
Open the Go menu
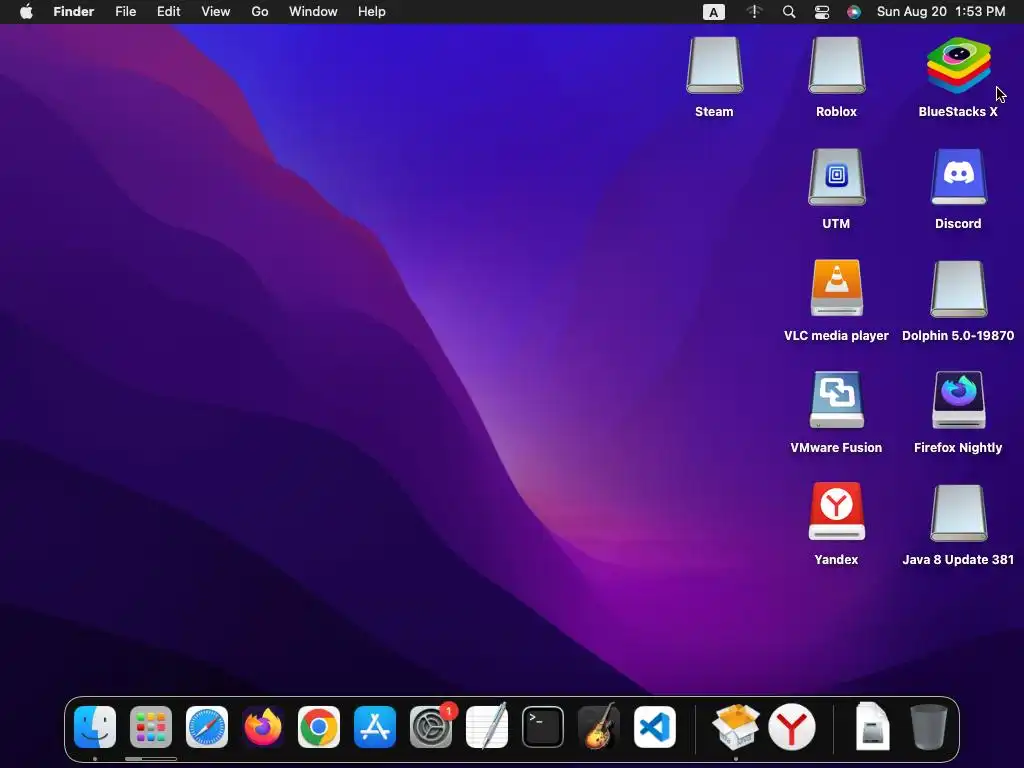coord(260,12)
